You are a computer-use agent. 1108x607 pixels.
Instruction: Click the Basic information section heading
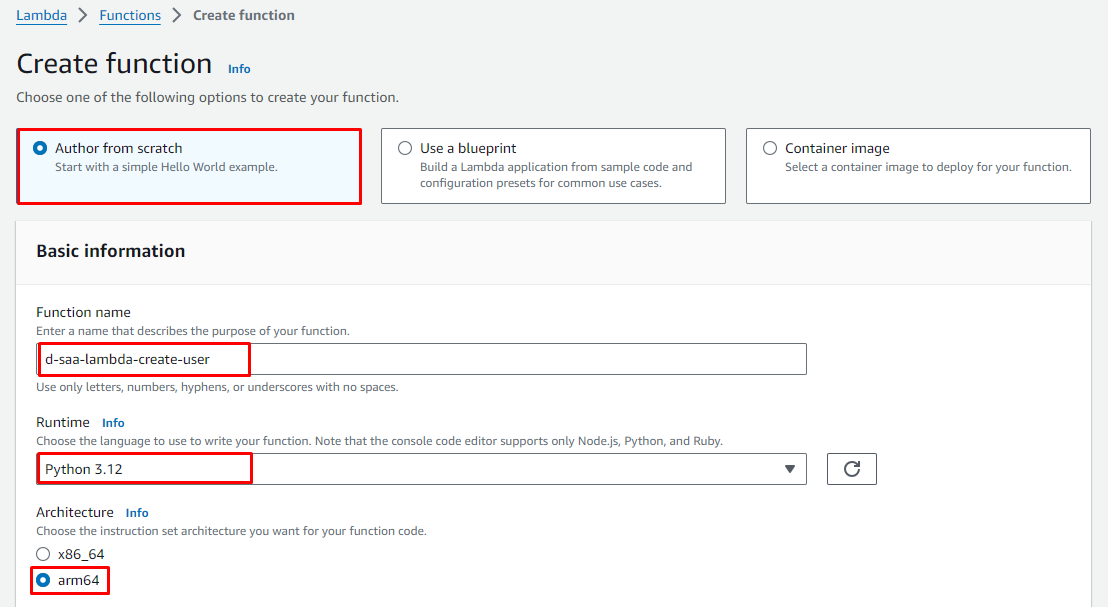point(111,251)
